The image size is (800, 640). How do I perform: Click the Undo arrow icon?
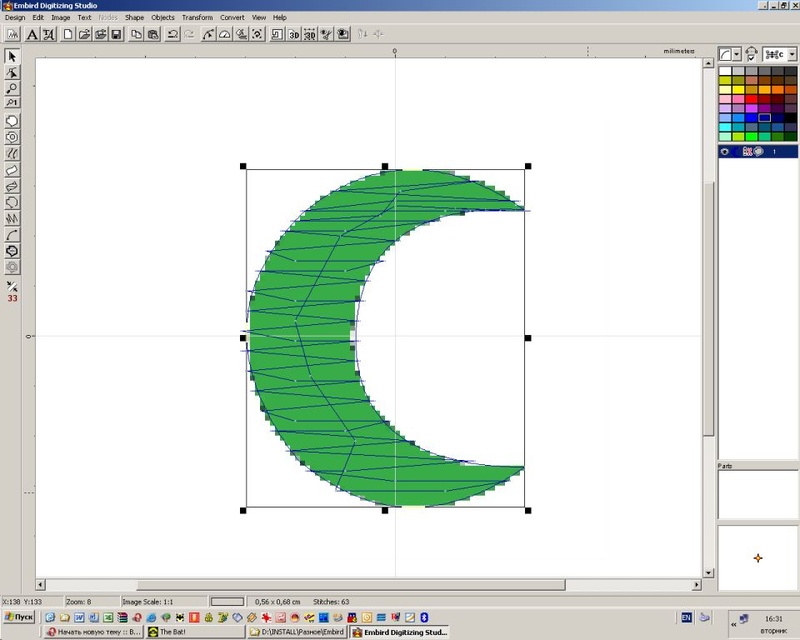(x=173, y=35)
